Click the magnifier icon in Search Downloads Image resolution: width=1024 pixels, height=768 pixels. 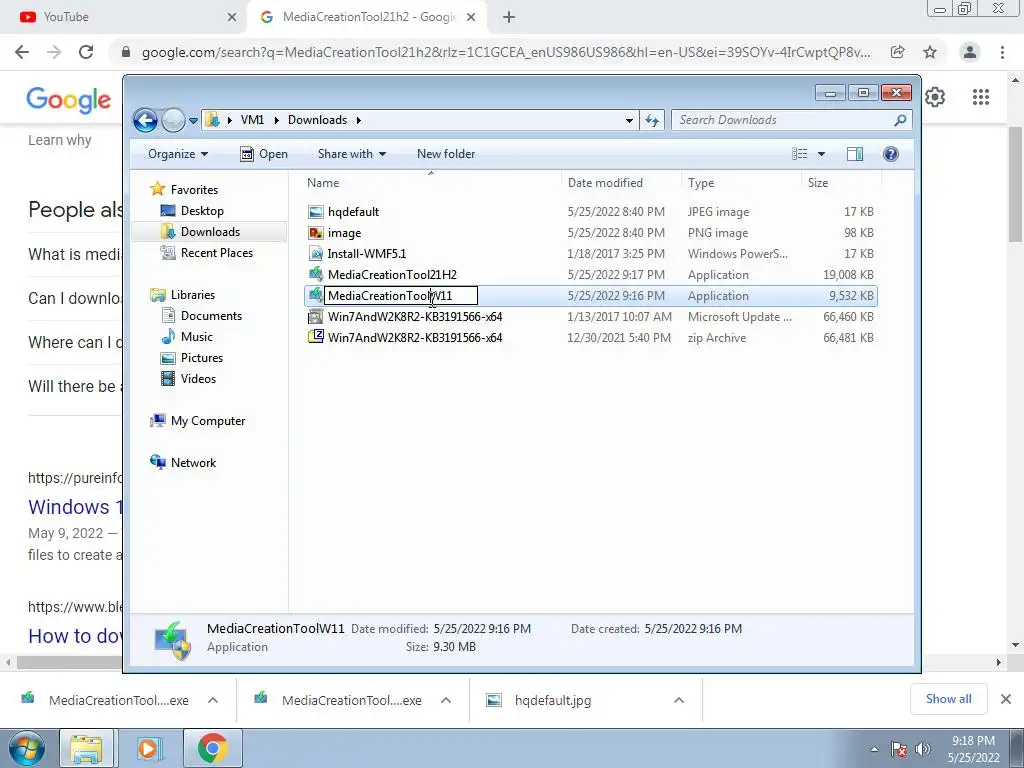pos(901,120)
